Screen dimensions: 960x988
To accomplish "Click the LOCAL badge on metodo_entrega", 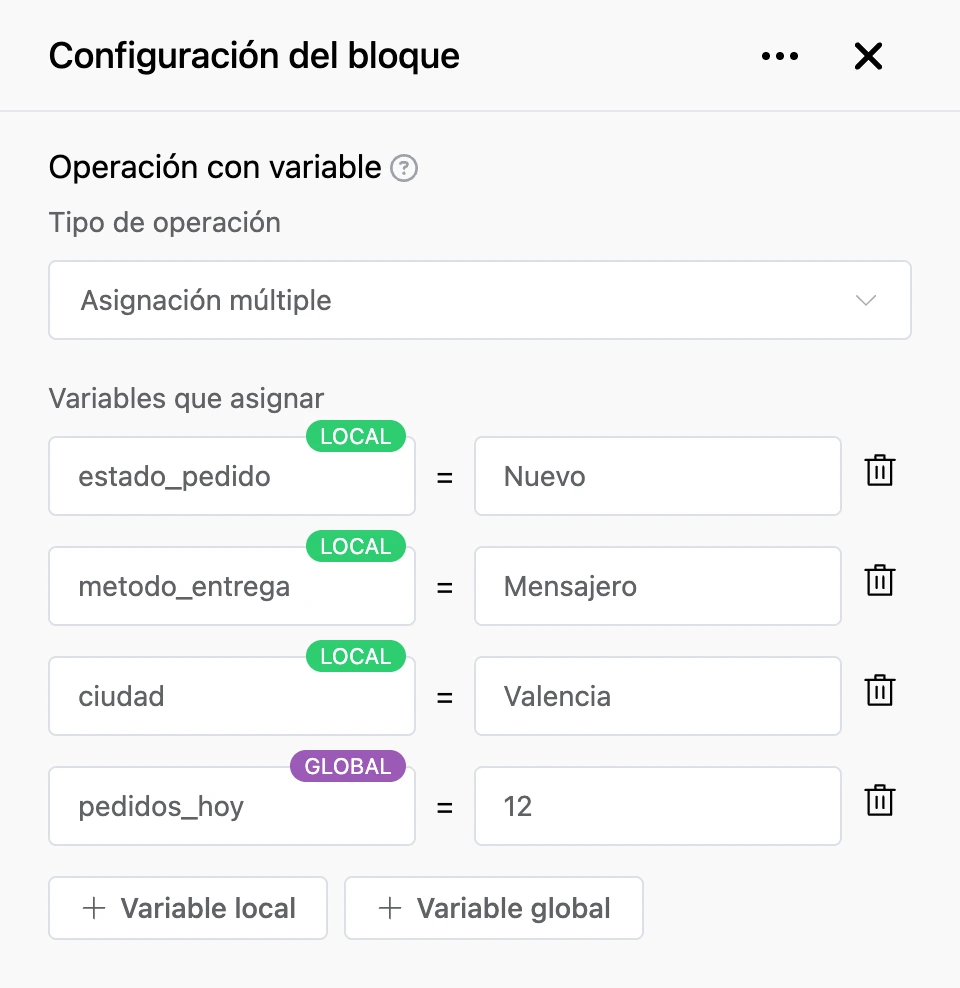I will tap(356, 546).
